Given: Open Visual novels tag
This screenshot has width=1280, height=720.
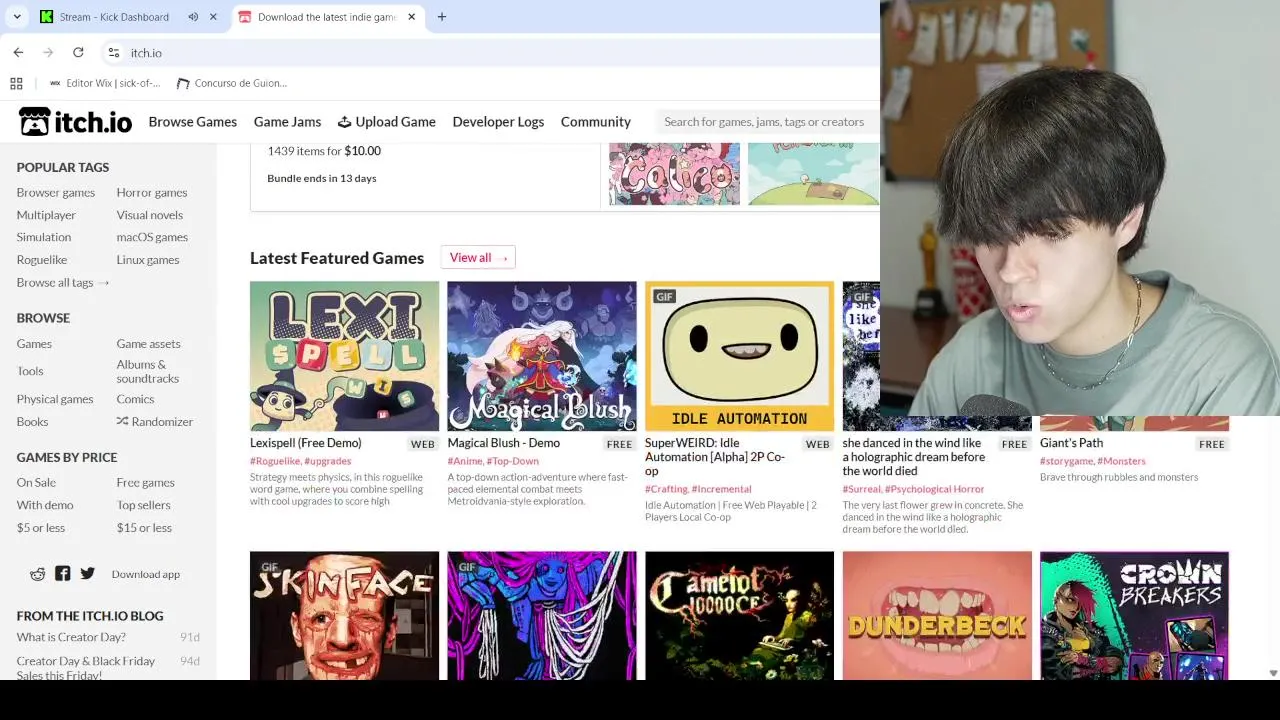Looking at the screenshot, I should click(x=150, y=215).
